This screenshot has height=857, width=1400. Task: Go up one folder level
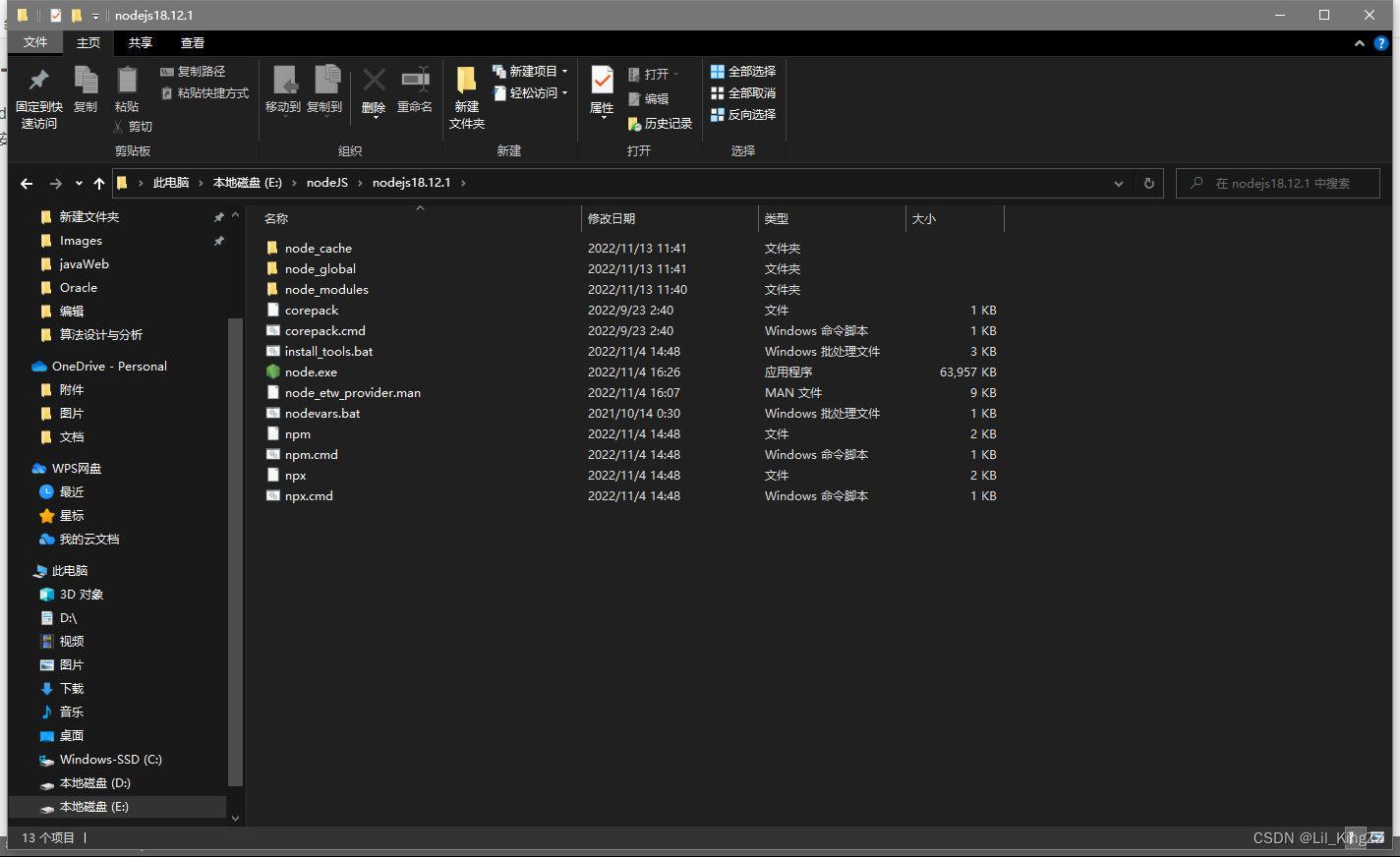point(99,183)
